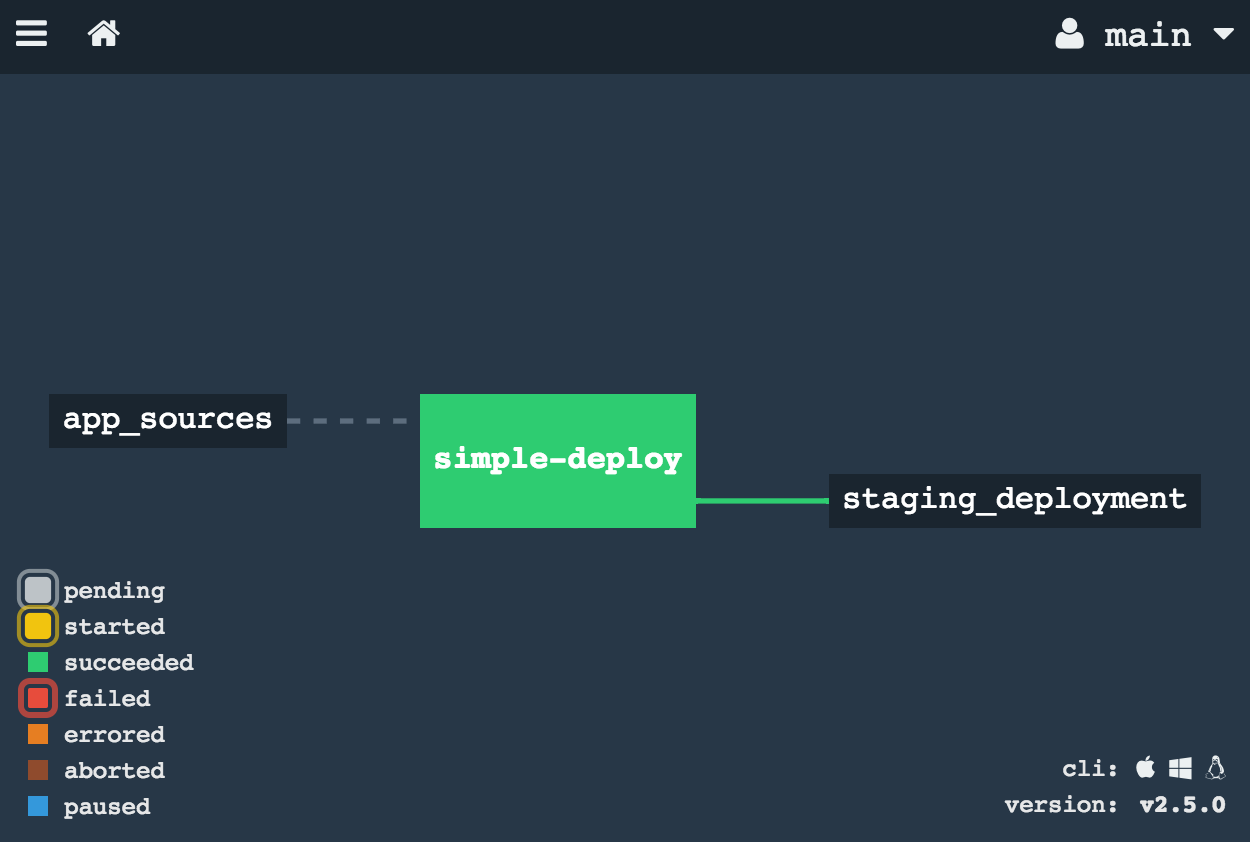Download the CLI for macOS

pyautogui.click(x=1144, y=768)
